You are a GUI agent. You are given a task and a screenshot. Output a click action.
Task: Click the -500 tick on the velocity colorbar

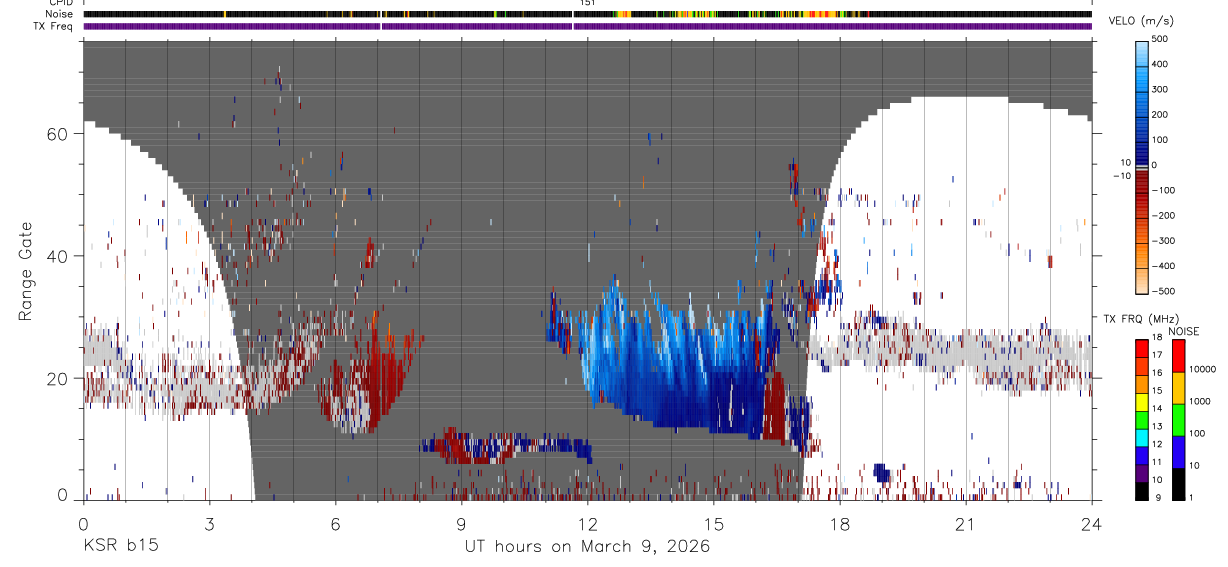click(x=1164, y=291)
